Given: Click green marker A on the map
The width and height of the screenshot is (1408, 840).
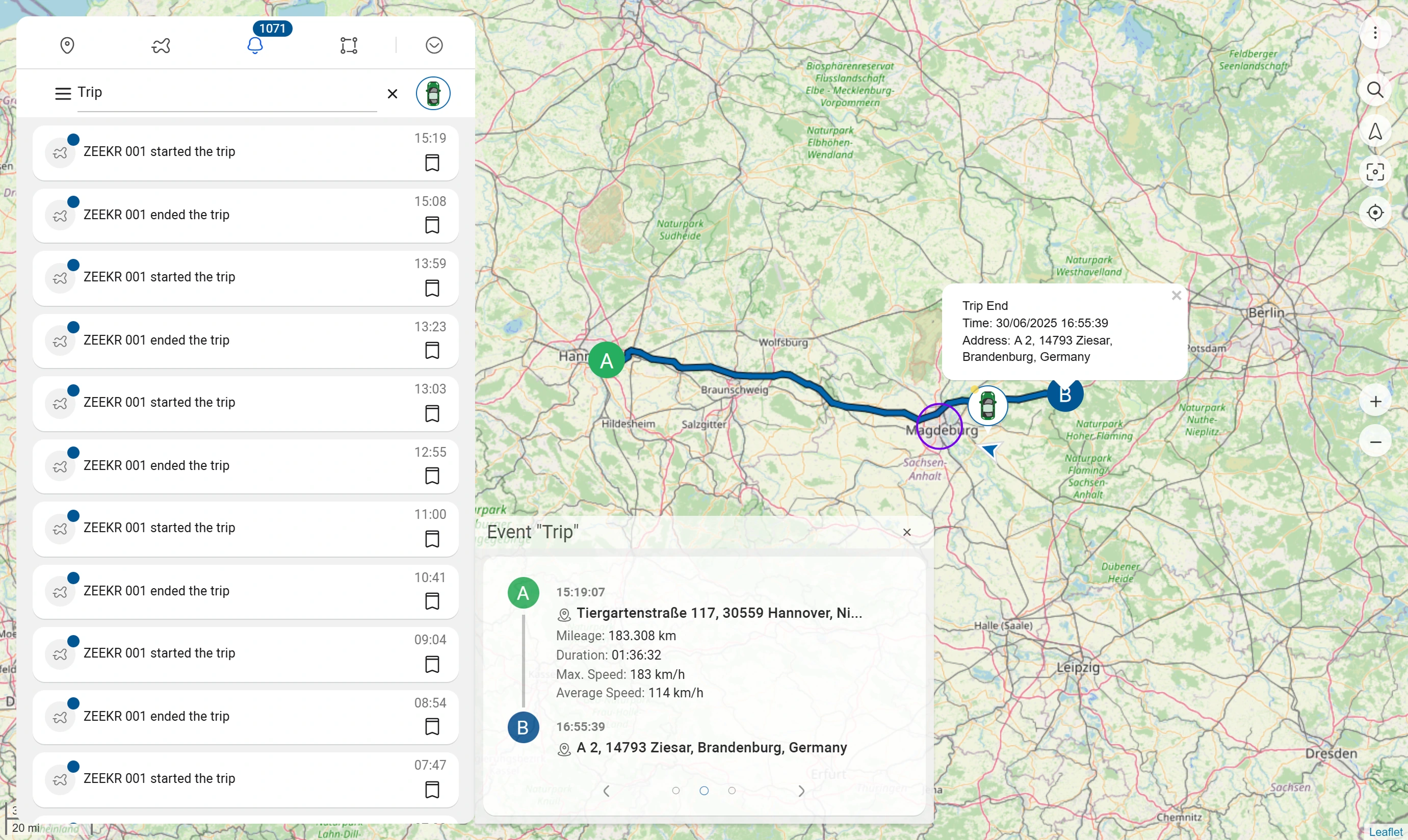Looking at the screenshot, I should tap(606, 360).
